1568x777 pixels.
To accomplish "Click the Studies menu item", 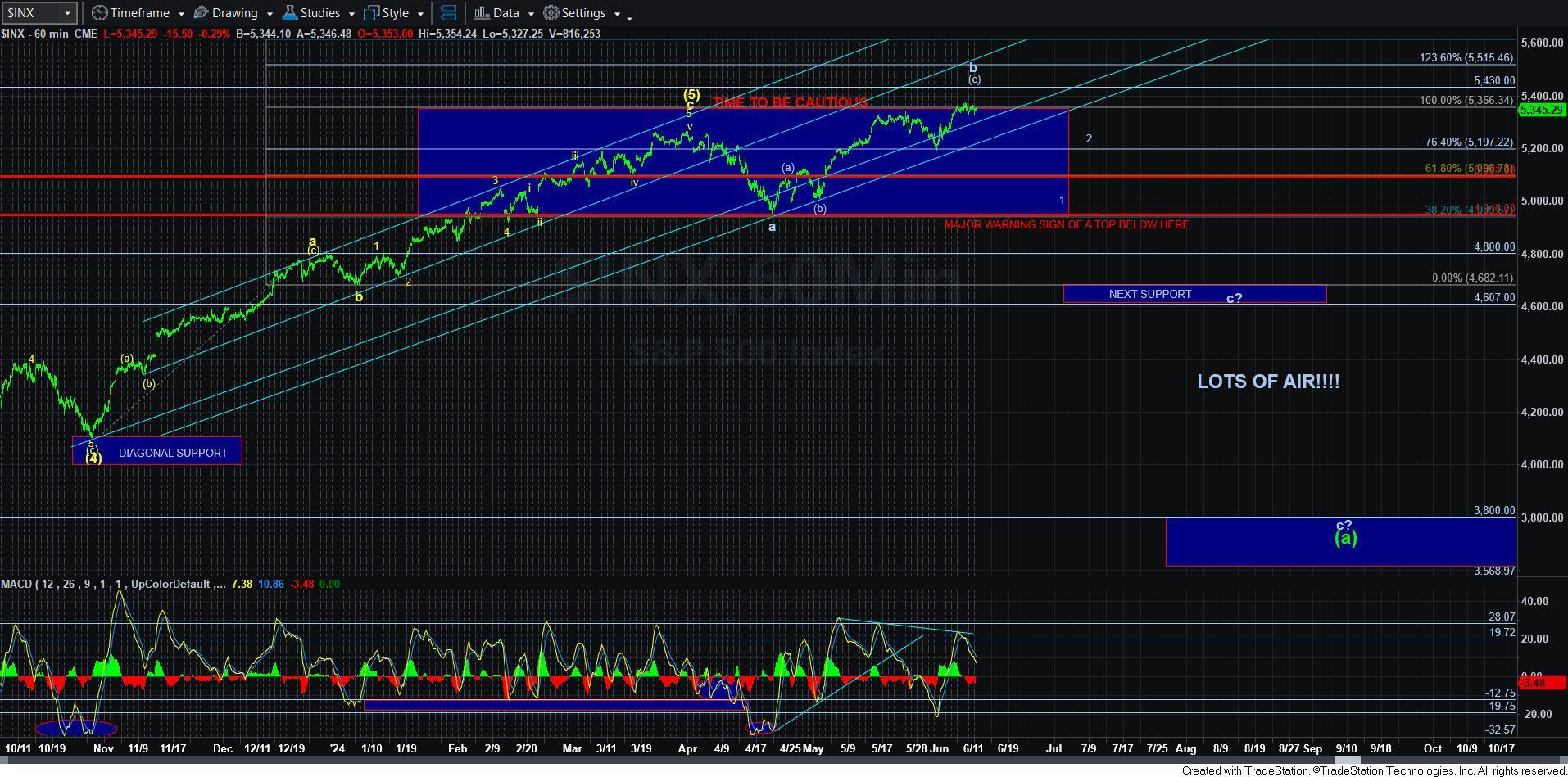I will [319, 12].
